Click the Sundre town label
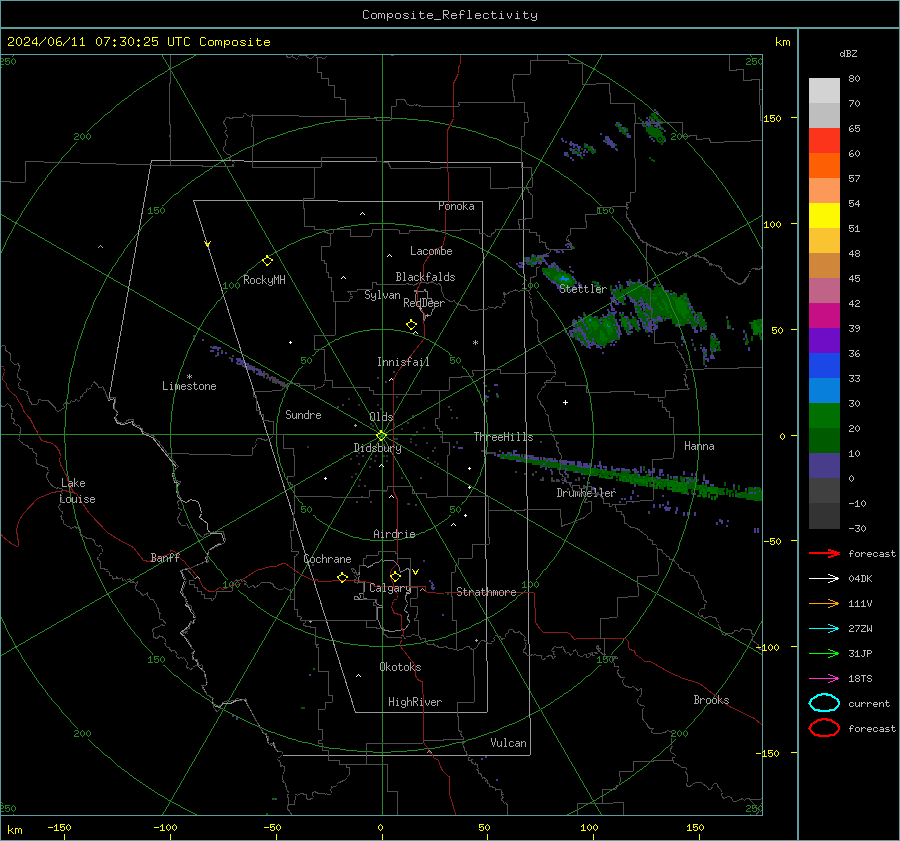 pos(303,415)
